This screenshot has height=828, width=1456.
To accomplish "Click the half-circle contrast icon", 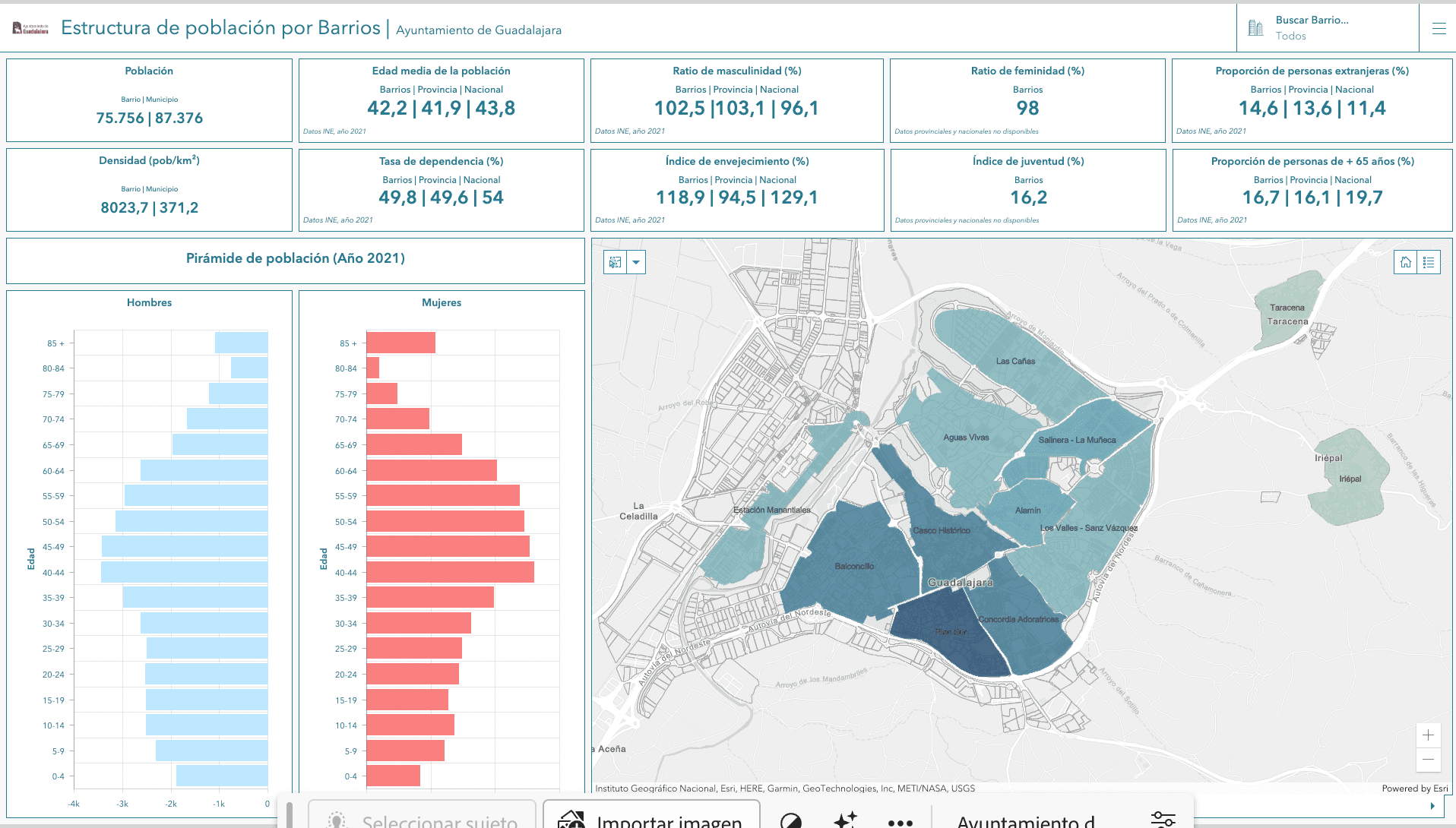I will [x=791, y=820].
